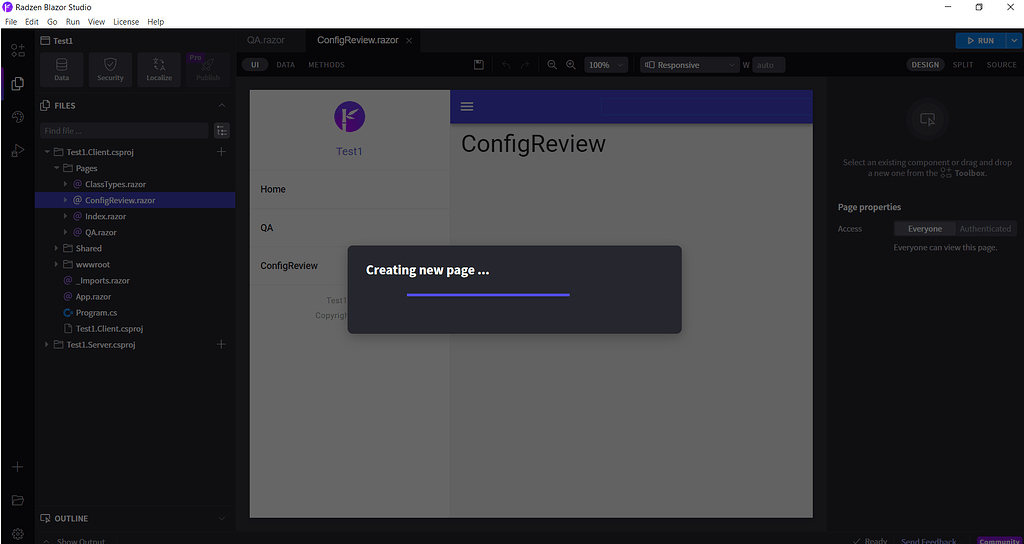
Task: Open the folder icon in bottom sidebar
Action: point(18,500)
